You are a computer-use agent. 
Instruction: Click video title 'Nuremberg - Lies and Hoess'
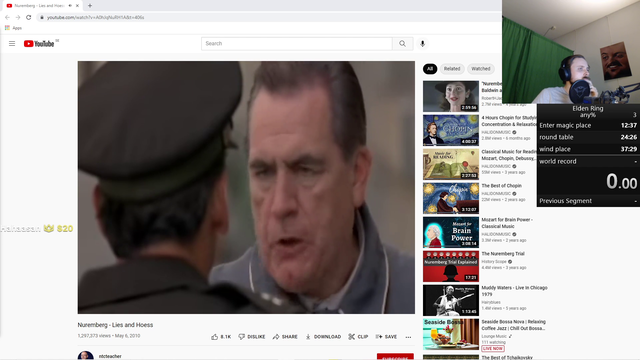tap(115, 325)
